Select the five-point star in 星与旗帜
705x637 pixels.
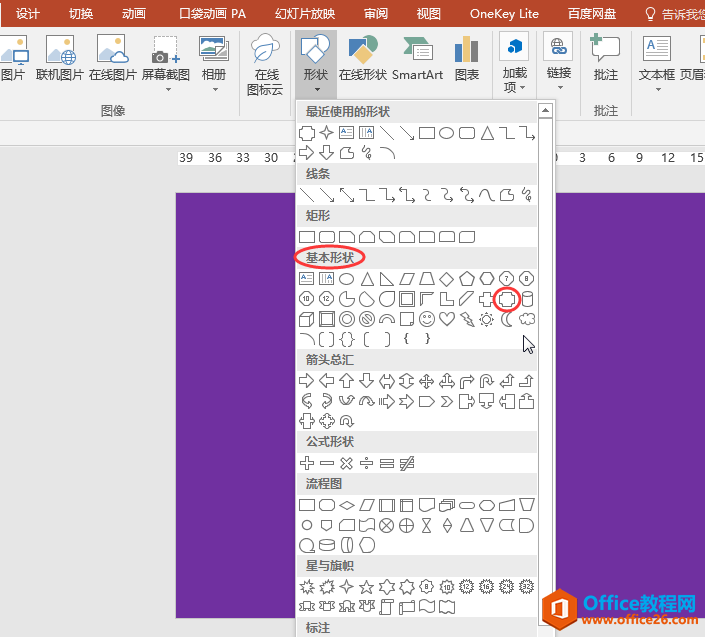pos(366,587)
